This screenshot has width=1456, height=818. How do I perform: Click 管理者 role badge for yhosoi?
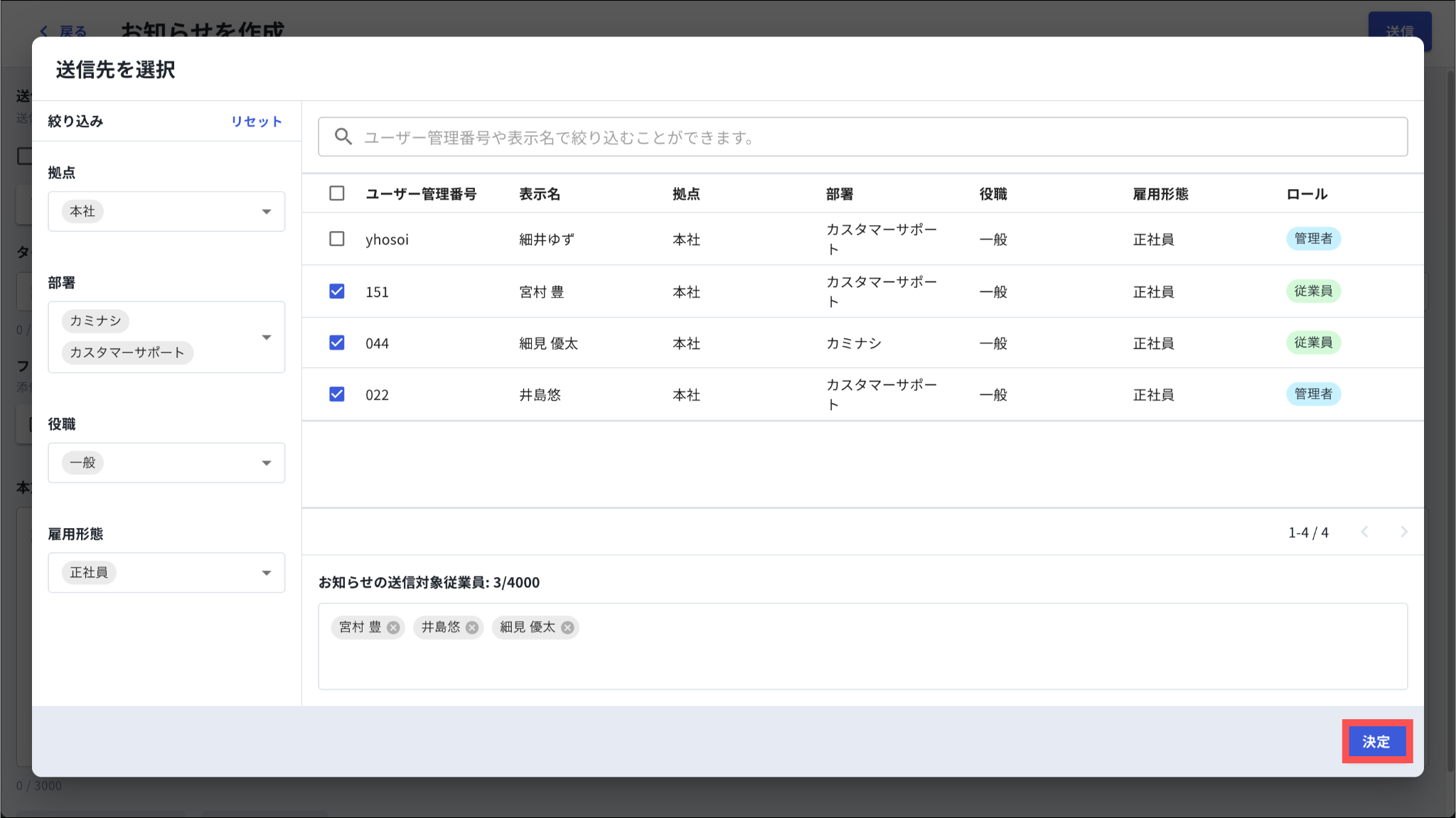[x=1312, y=239]
